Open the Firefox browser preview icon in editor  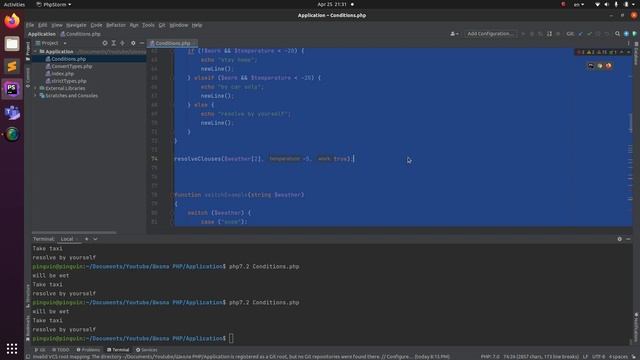click(x=608, y=66)
